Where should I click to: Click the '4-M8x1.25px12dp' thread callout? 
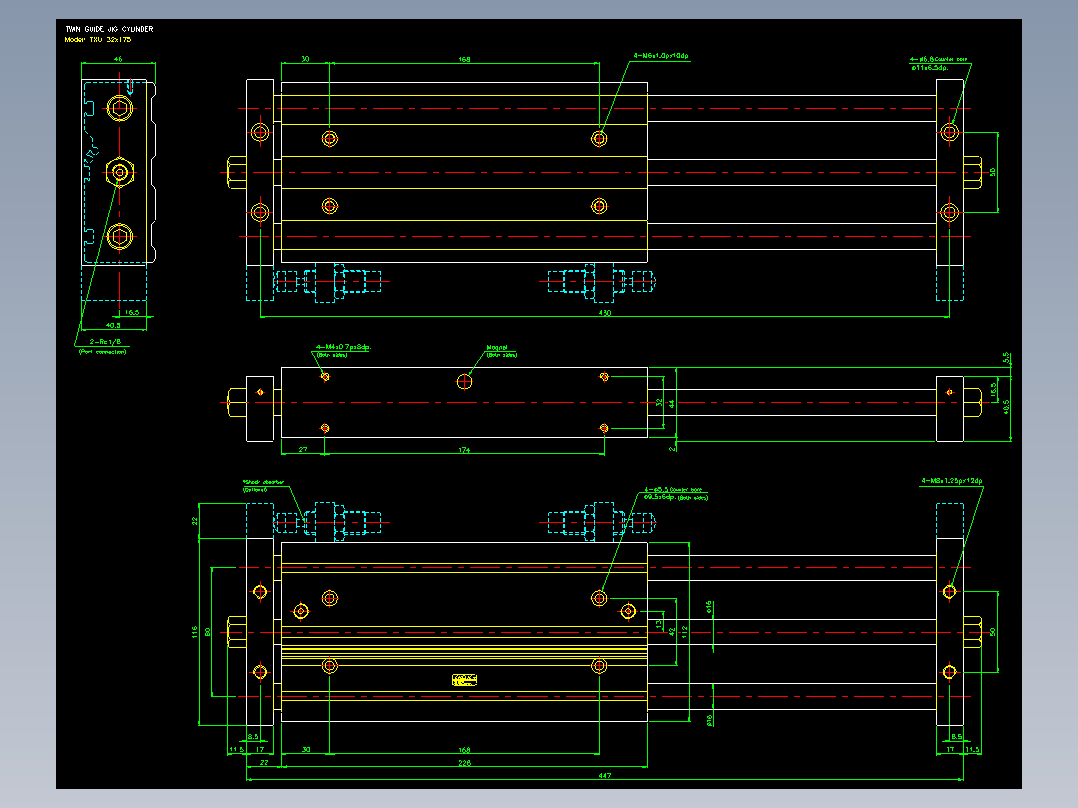click(952, 481)
